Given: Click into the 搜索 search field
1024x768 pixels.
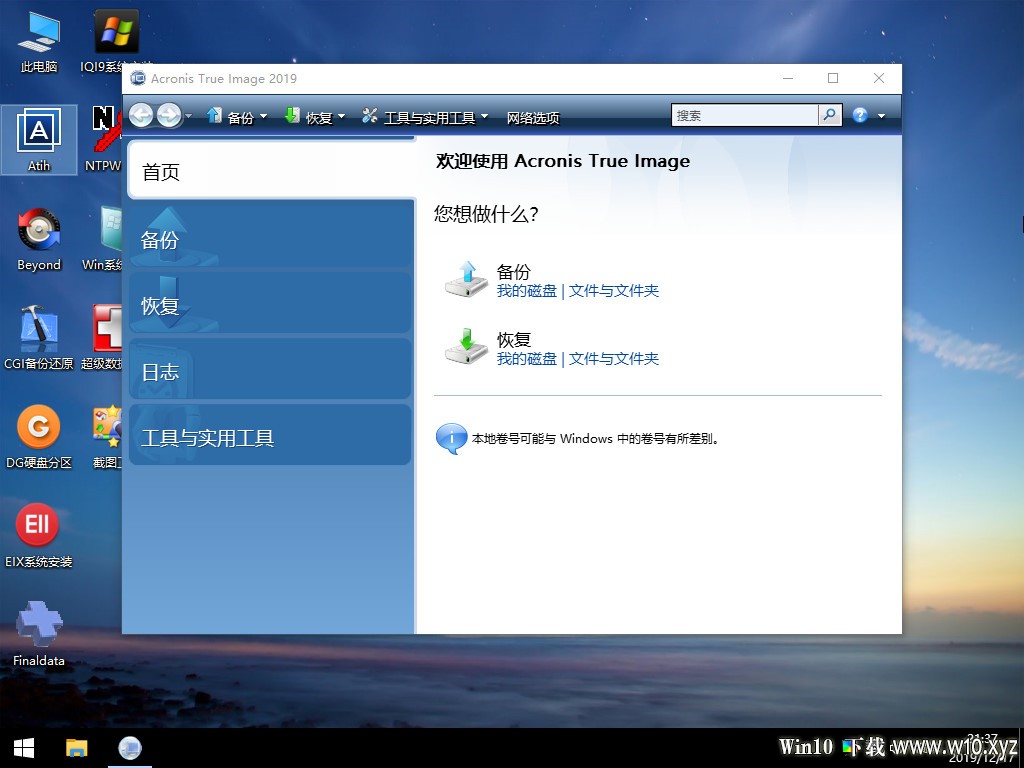Looking at the screenshot, I should click(744, 116).
